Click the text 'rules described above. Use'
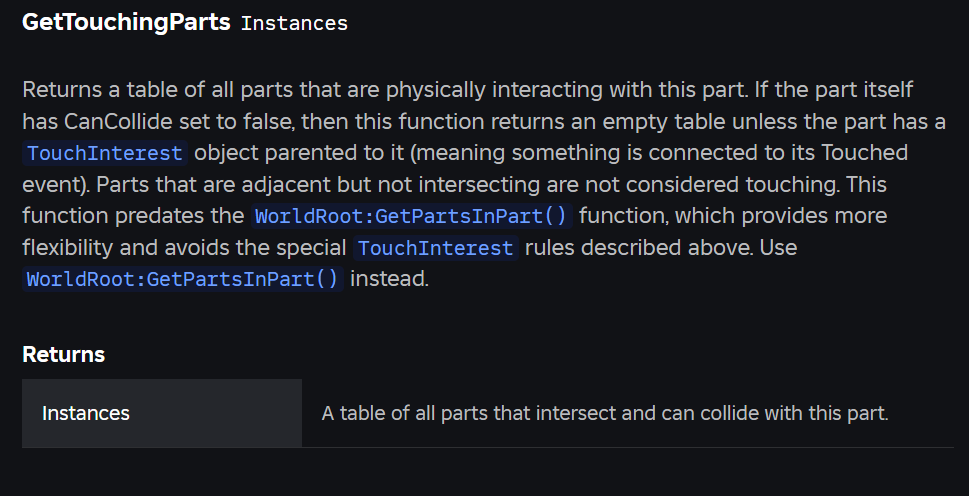The height and width of the screenshot is (496, 969). pyautogui.click(x=661, y=247)
